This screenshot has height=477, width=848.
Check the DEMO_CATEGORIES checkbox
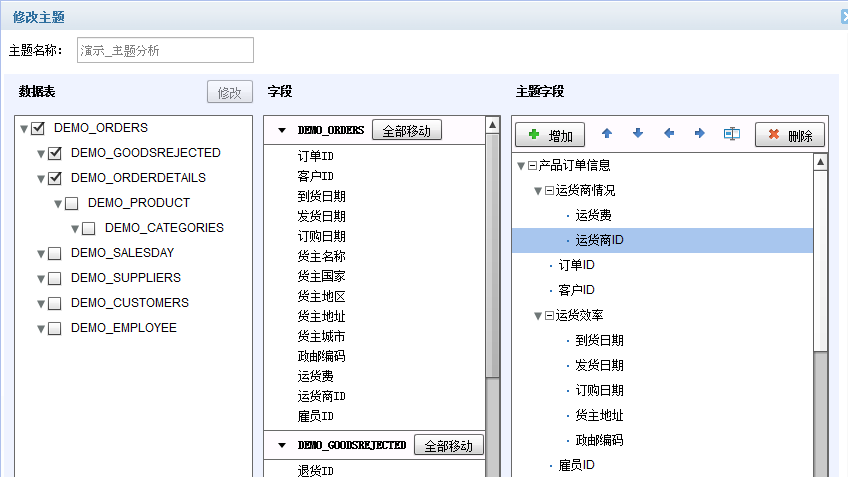click(89, 228)
